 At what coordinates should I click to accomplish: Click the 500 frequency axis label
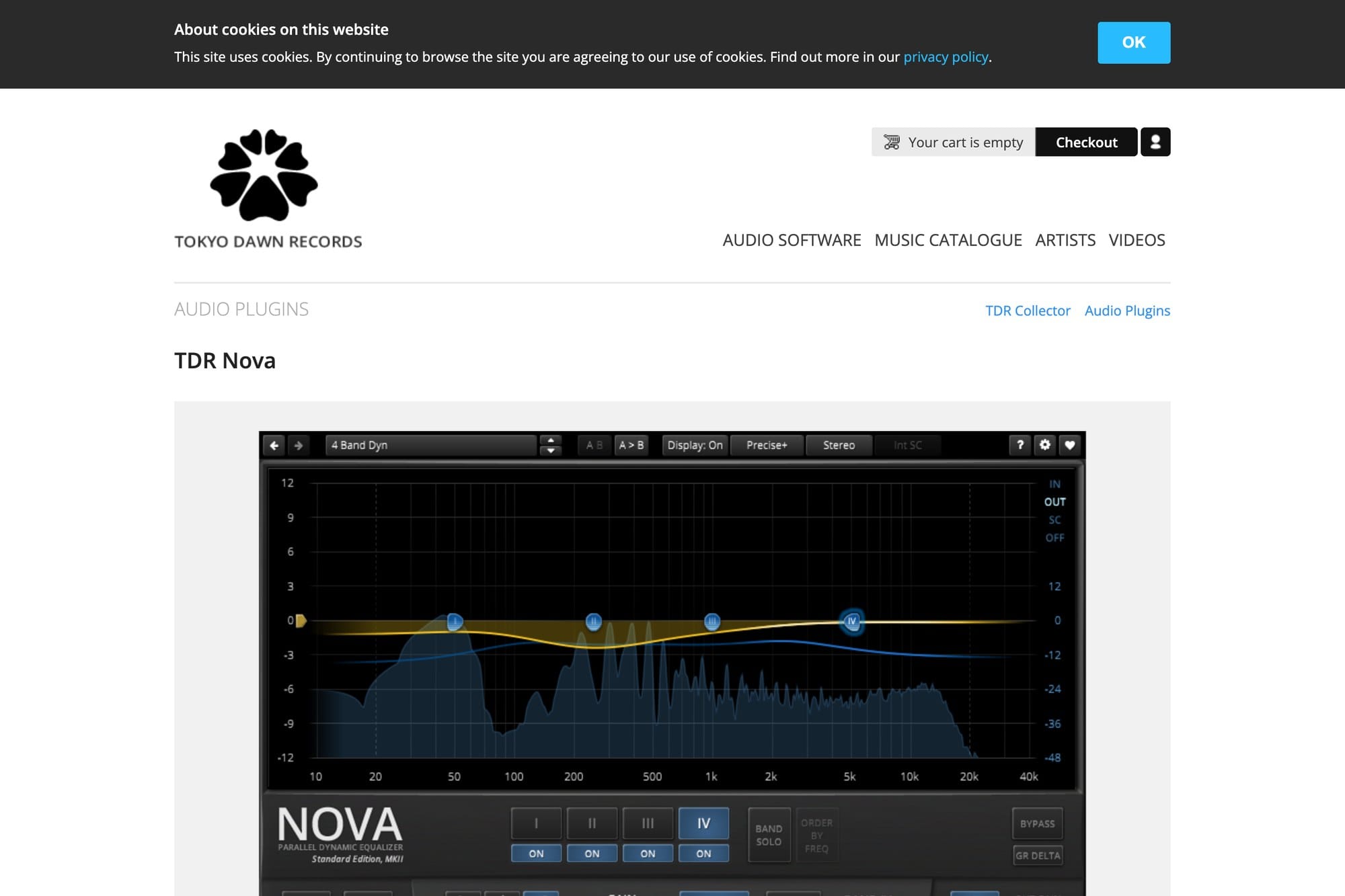coord(652,777)
